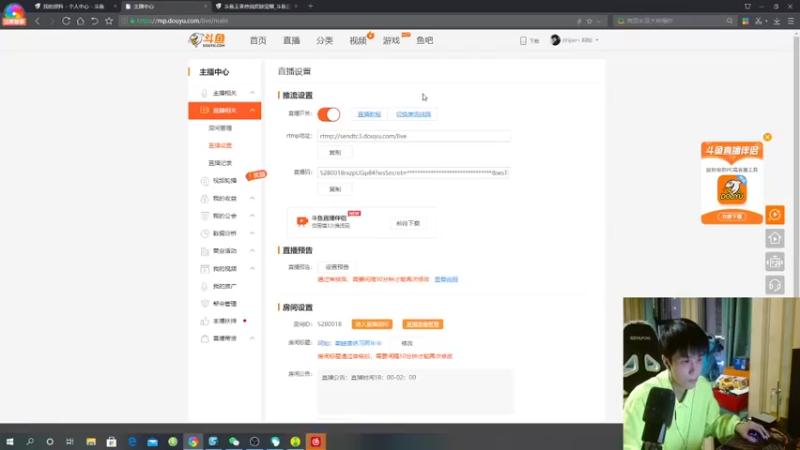
Task: Open the 直播教程 tutorial link
Action: click(369, 114)
